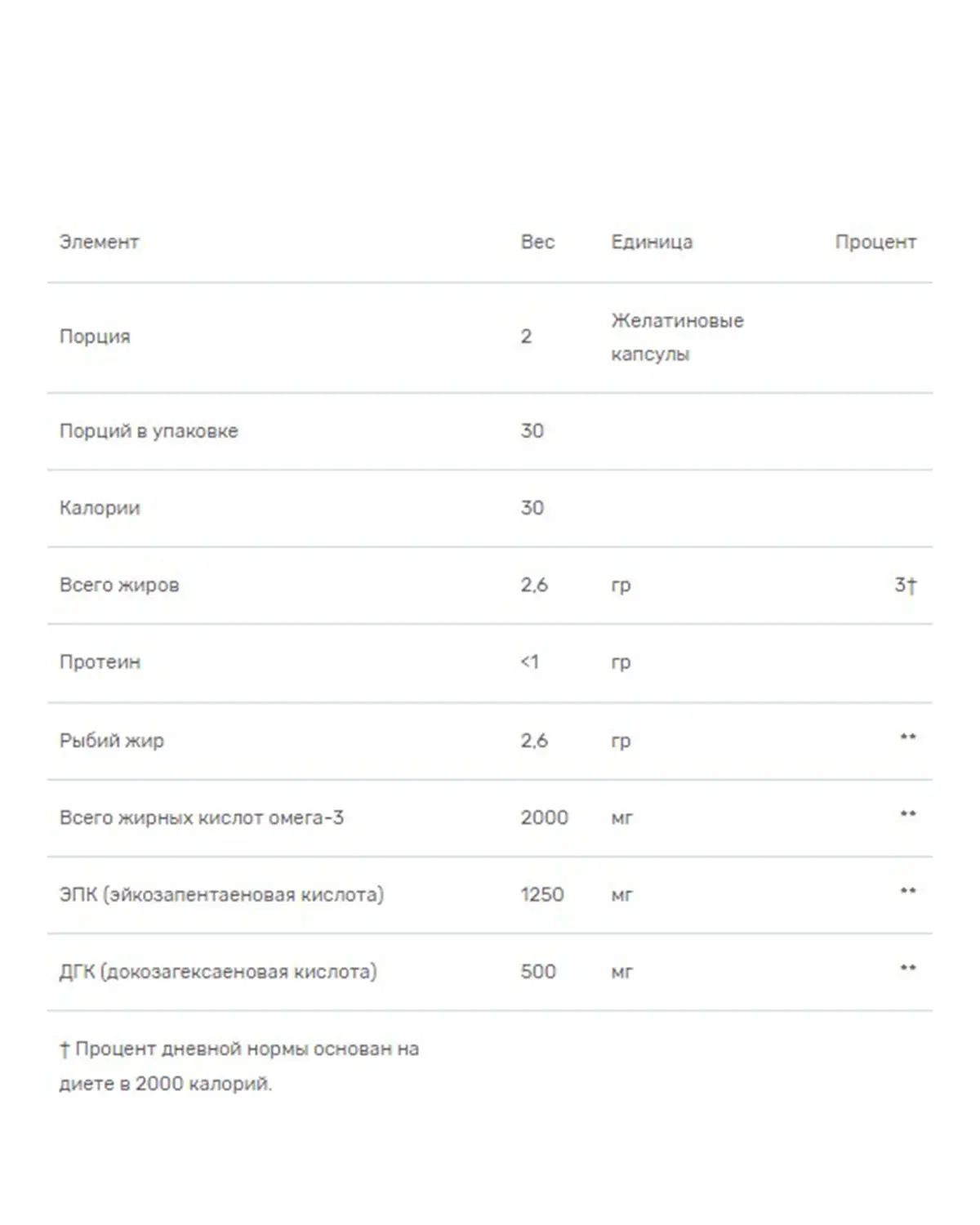
Task: Select the "Порция" row label
Action: click(x=95, y=336)
